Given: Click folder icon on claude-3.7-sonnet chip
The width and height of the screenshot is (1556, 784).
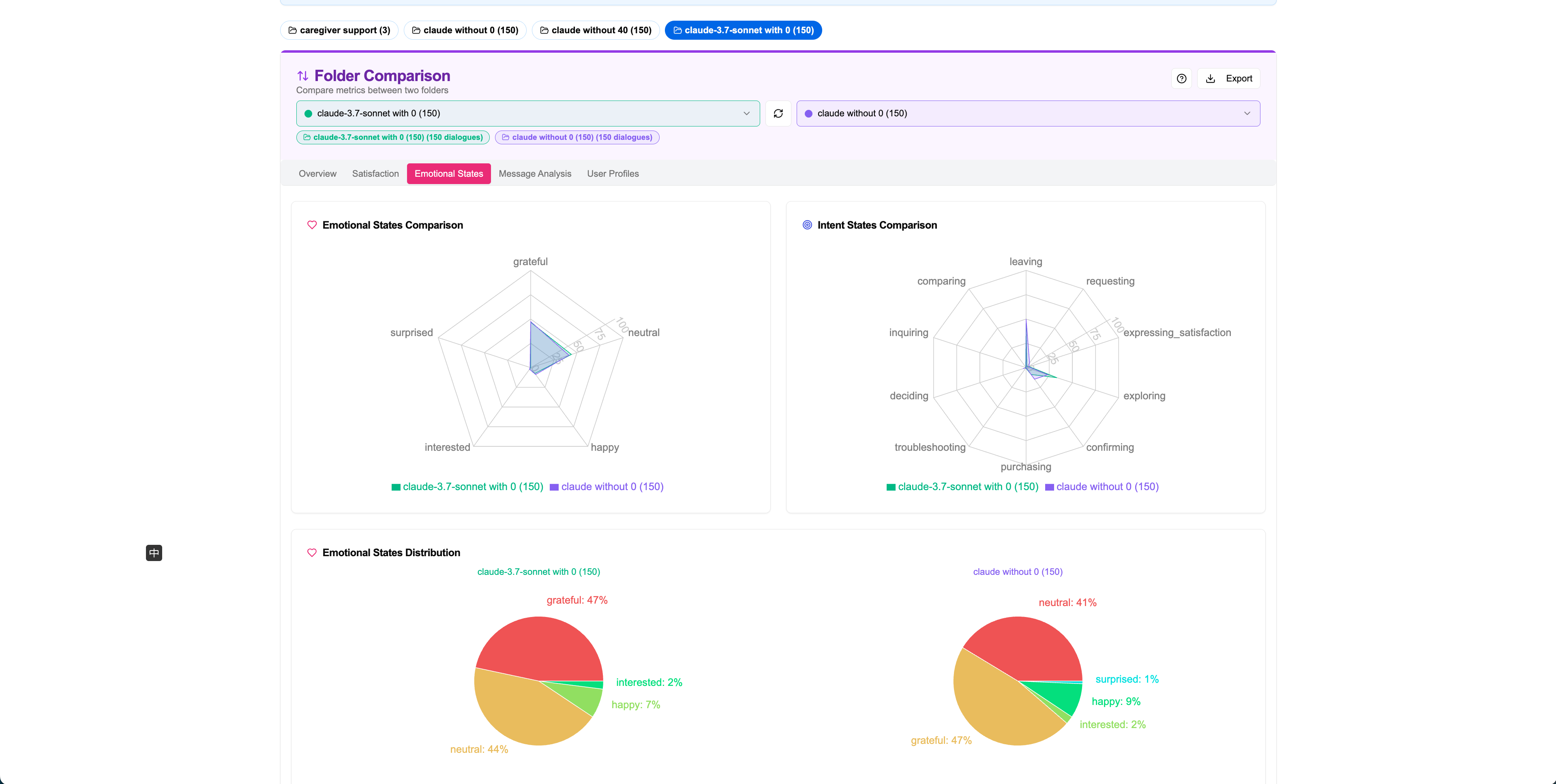Looking at the screenshot, I should 677,30.
